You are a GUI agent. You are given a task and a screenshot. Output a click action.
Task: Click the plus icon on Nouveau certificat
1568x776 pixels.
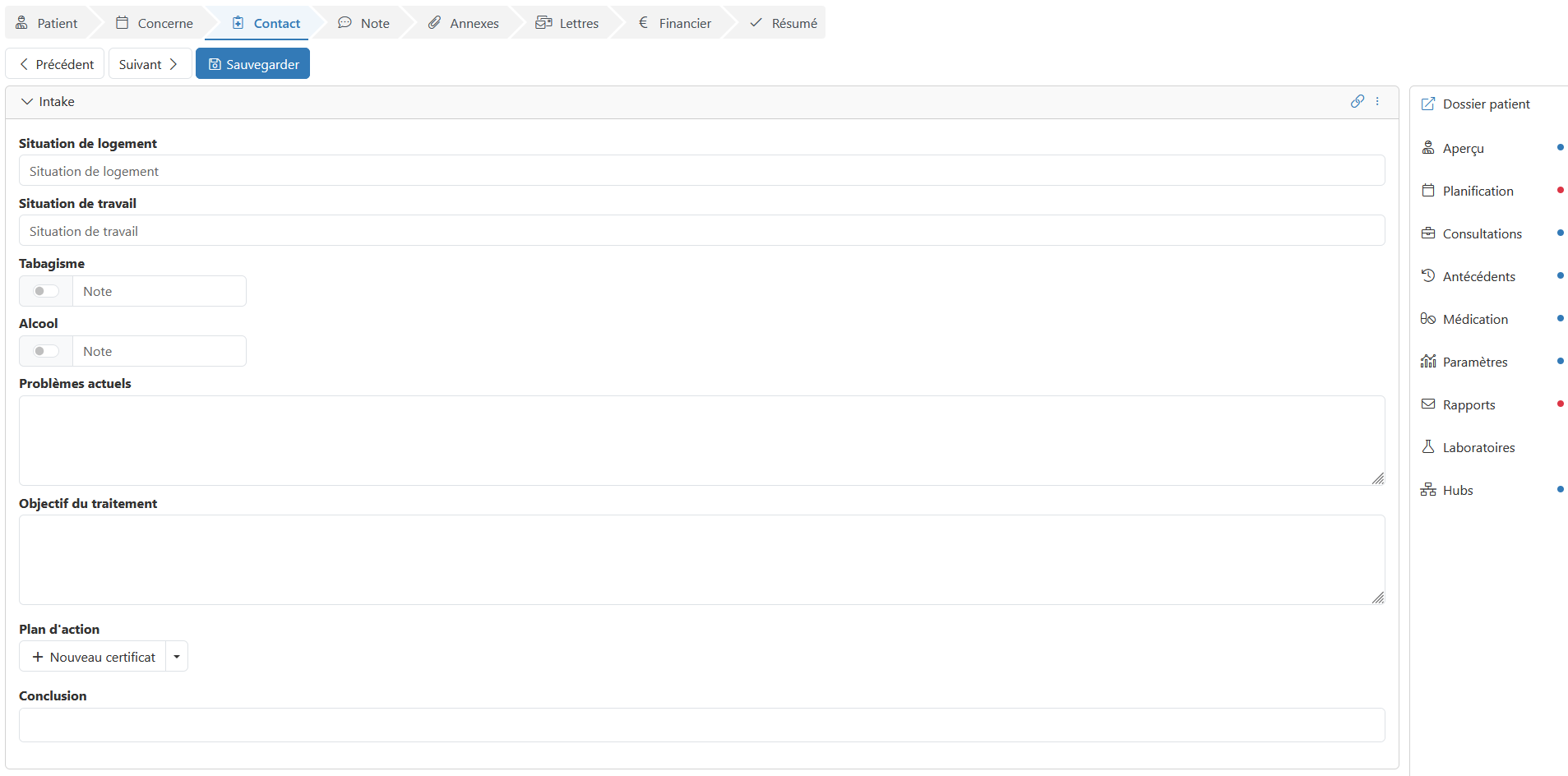(37, 657)
